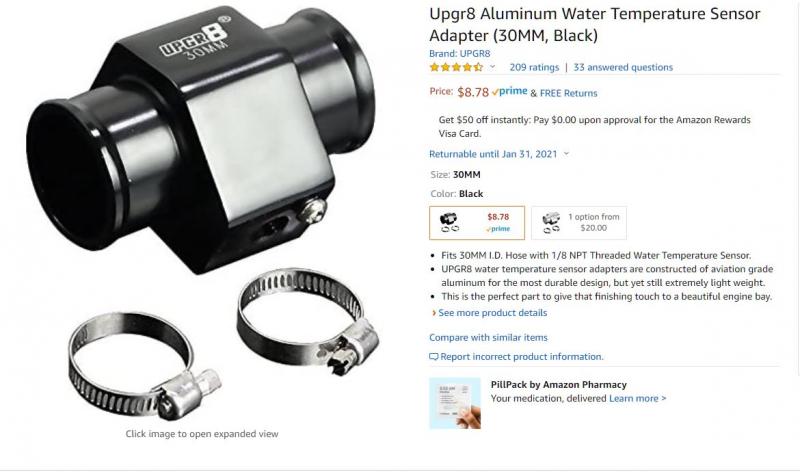Image resolution: width=800 pixels, height=472 pixels.
Task: Click the report speech bubble icon
Action: [x=434, y=357]
